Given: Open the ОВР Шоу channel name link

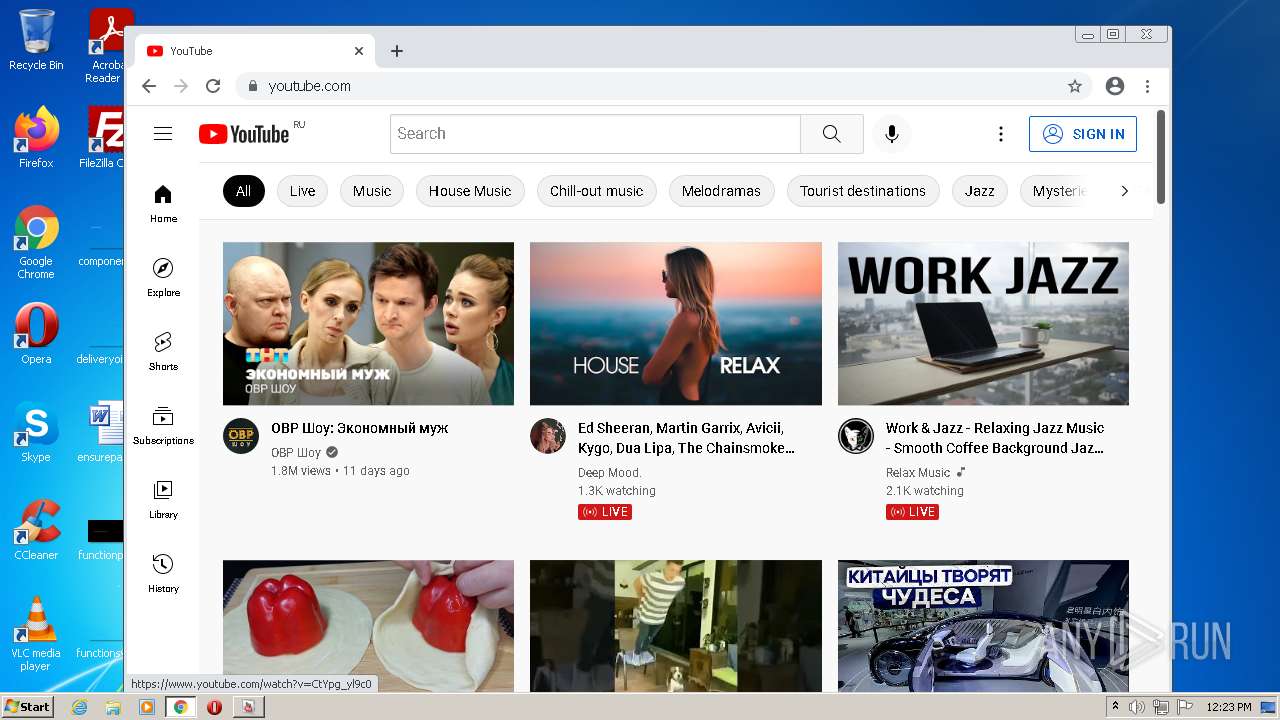Looking at the screenshot, I should point(296,452).
